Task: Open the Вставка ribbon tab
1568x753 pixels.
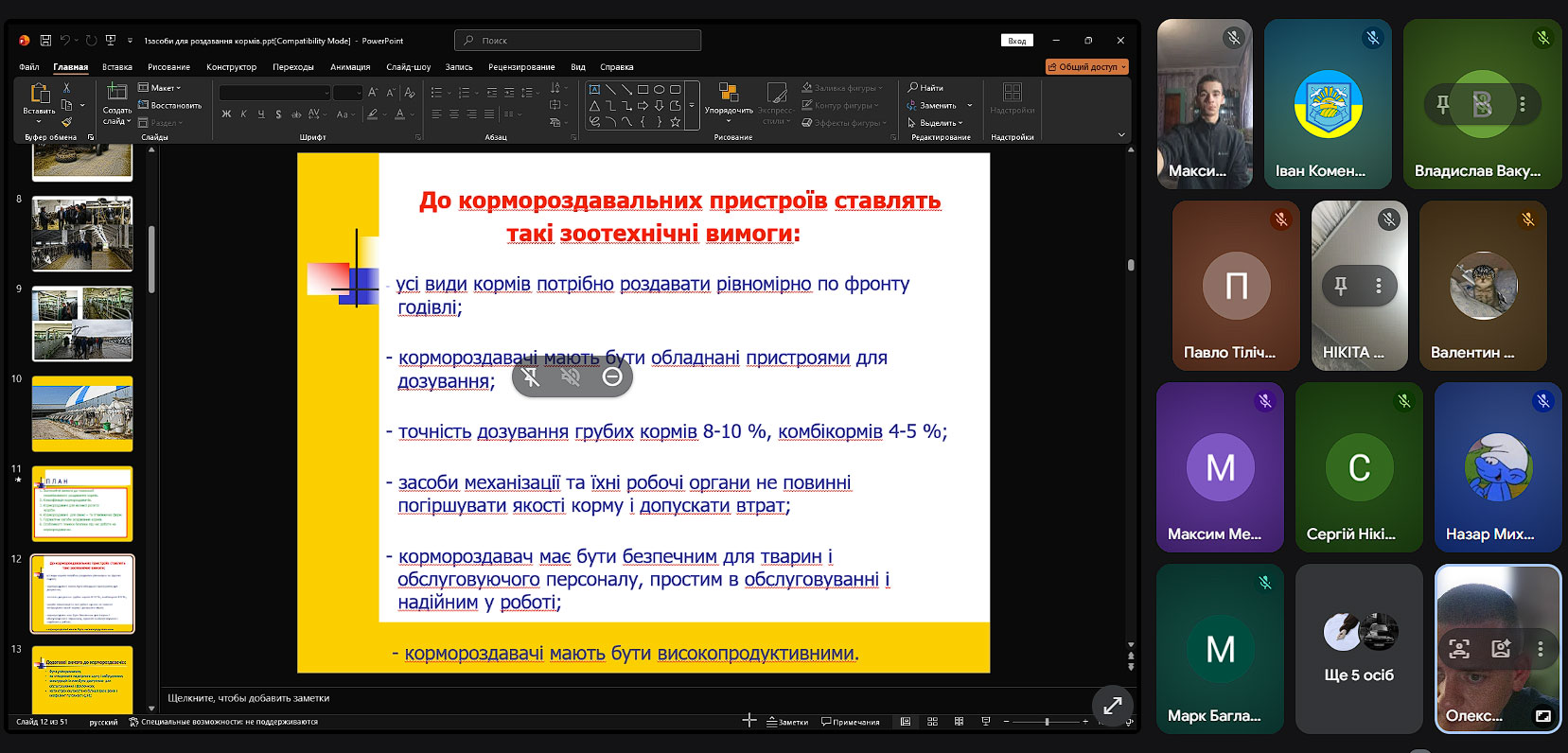Action: click(x=117, y=67)
